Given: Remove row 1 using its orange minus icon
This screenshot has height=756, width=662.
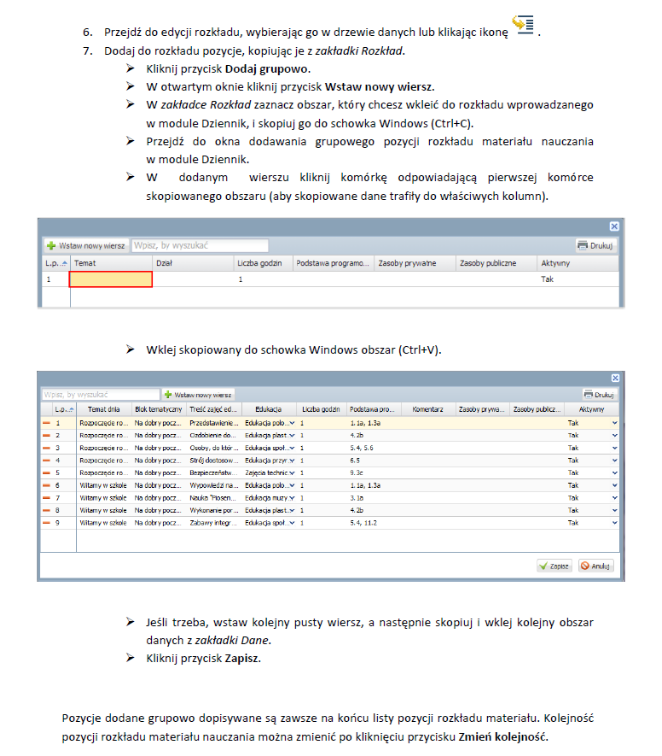Looking at the screenshot, I should point(46,423).
